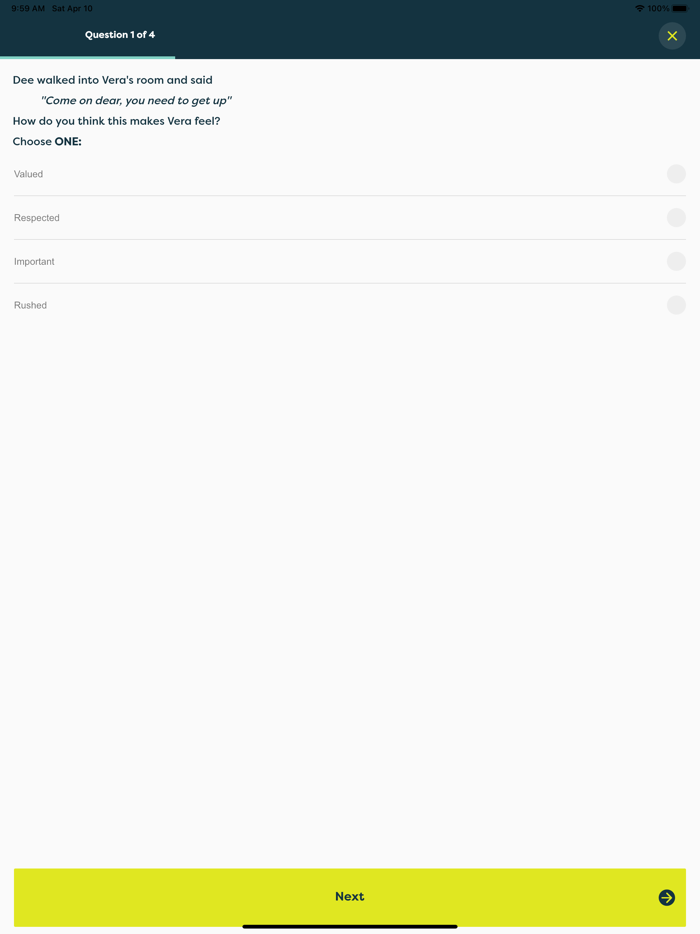Tap the battery icon in status bar
Screen dimensions: 700x934
point(680,8)
